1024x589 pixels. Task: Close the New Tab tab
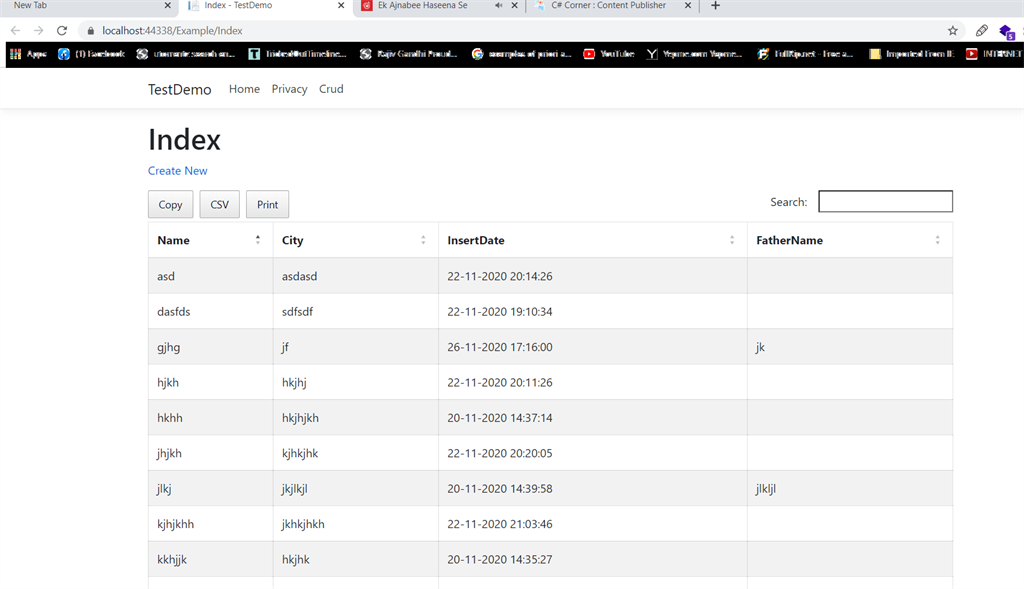point(168,5)
